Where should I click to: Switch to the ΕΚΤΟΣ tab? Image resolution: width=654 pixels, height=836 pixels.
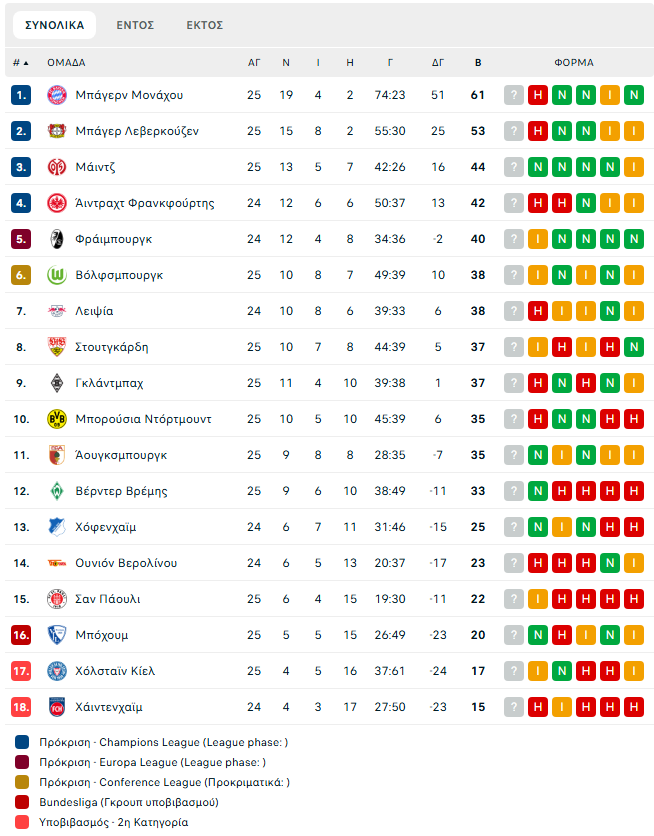click(205, 25)
